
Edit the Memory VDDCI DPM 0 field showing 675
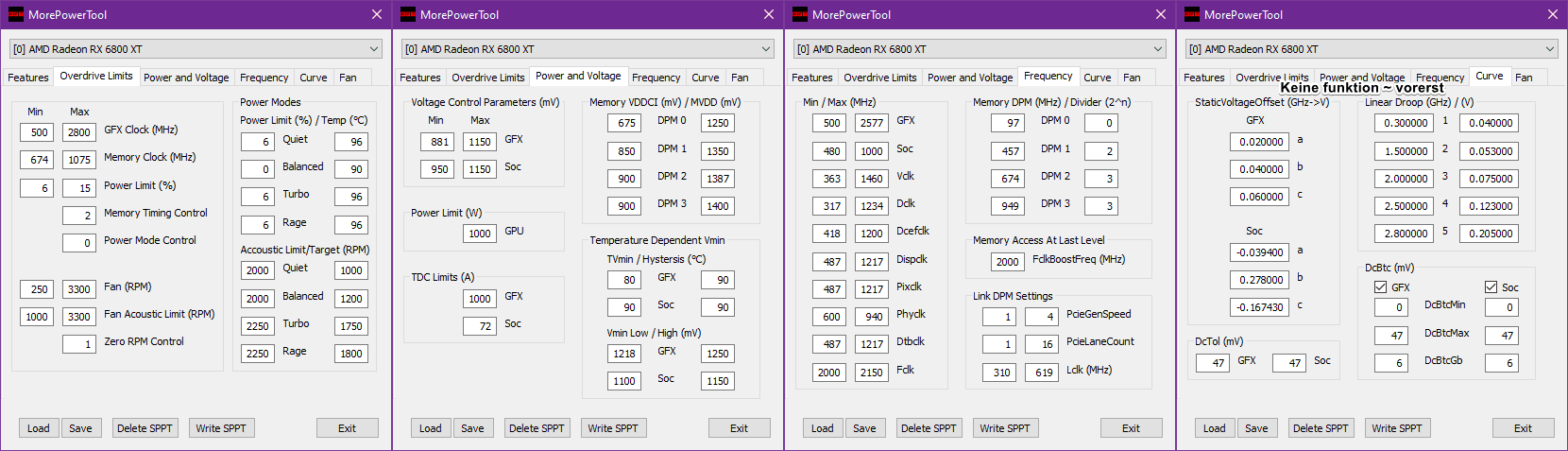(624, 123)
